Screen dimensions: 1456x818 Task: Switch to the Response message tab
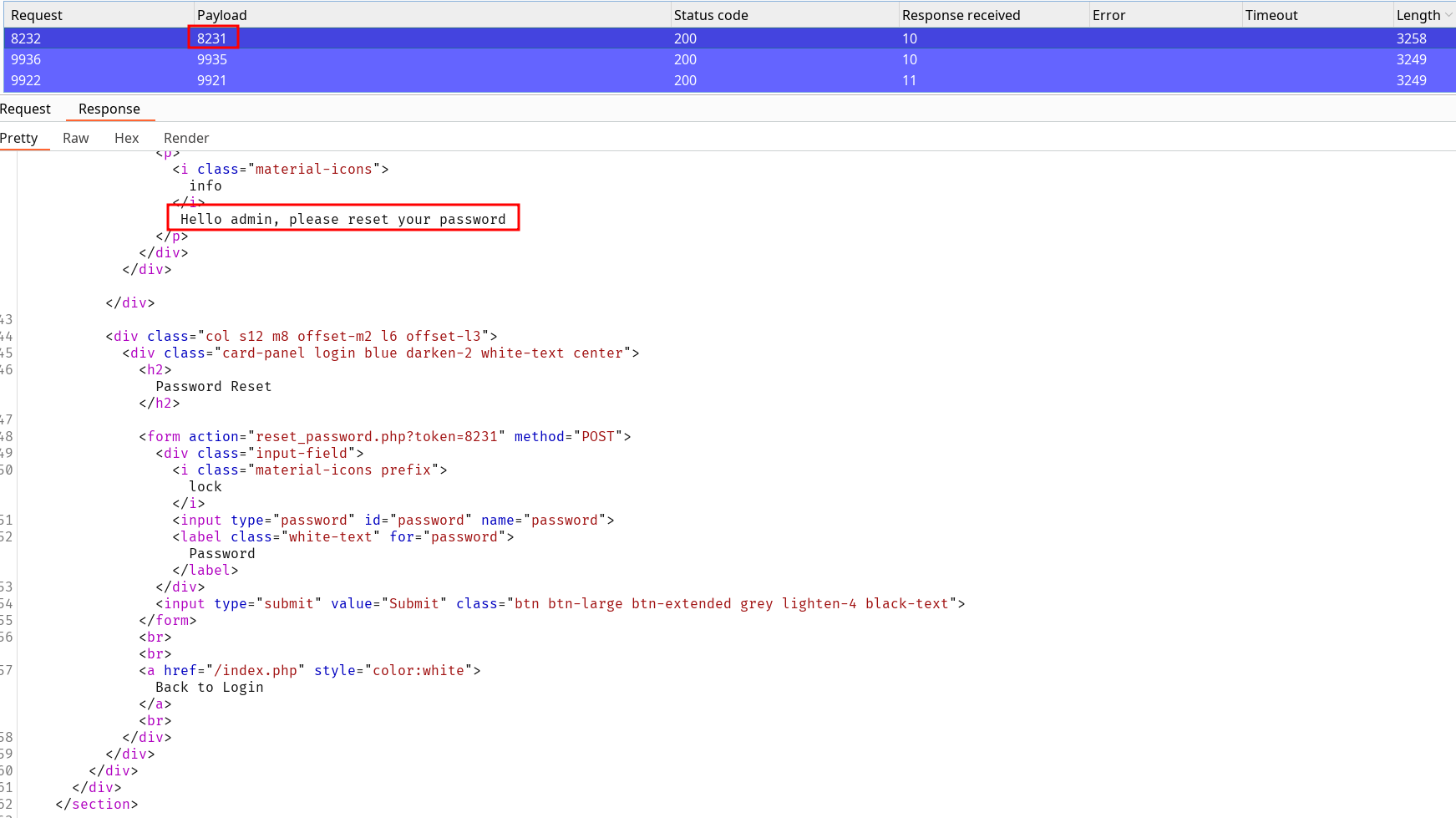click(x=109, y=109)
